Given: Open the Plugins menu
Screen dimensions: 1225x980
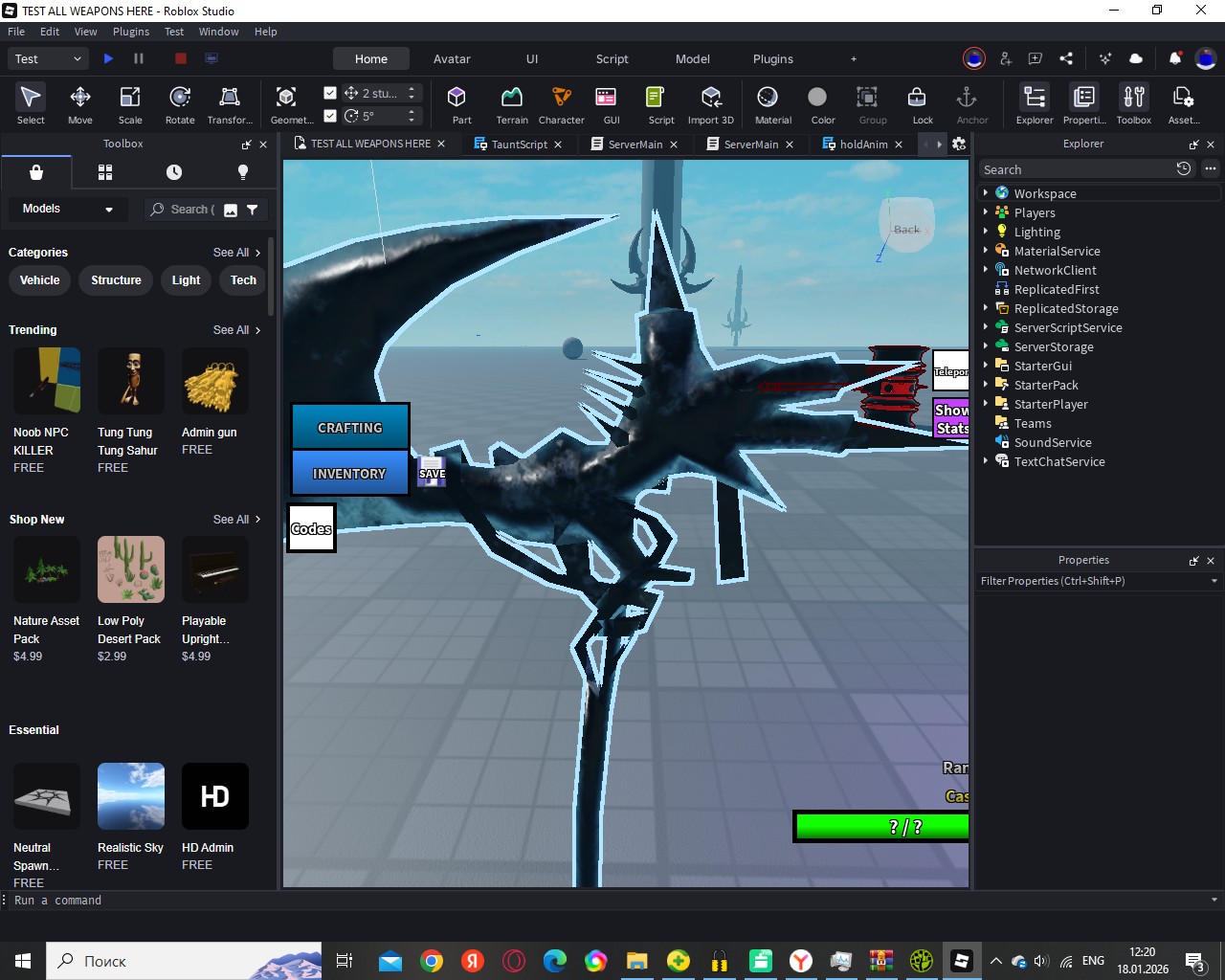Looking at the screenshot, I should click(131, 32).
